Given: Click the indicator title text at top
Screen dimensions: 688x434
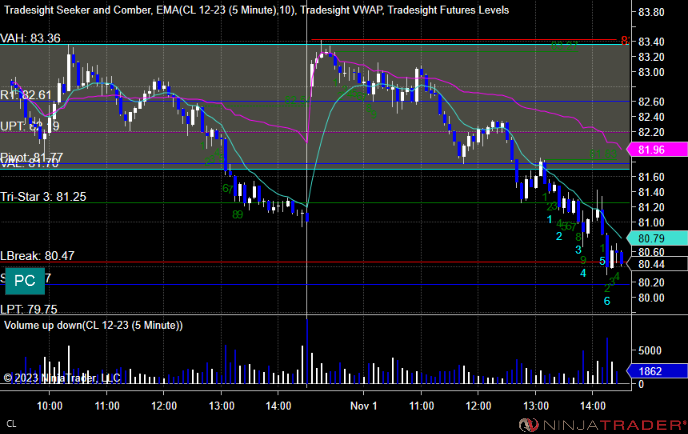Looking at the screenshot, I should pos(256,10).
